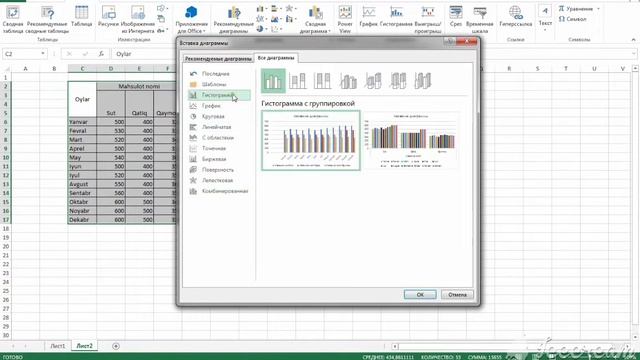
Task: Insert a Timeline (Временная шкала)
Action: tap(480, 20)
